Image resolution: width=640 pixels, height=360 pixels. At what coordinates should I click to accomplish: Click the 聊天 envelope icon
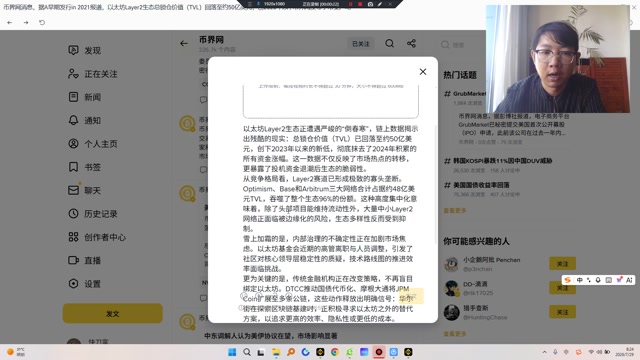[x=73, y=190]
